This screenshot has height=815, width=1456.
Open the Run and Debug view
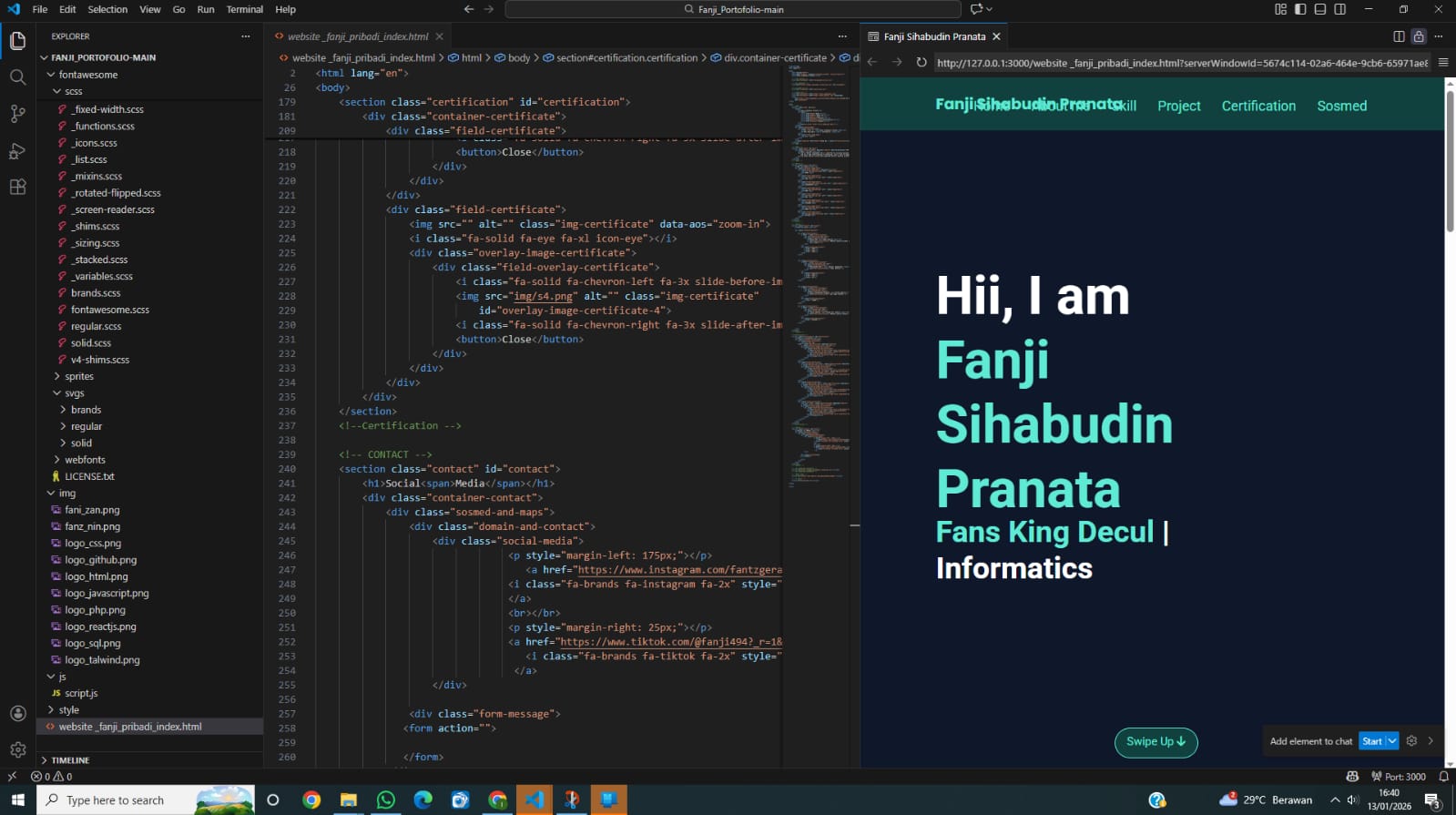[17, 150]
